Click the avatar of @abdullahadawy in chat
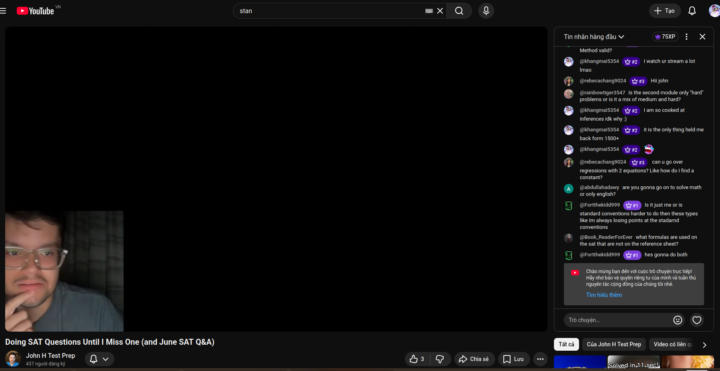 coord(568,189)
